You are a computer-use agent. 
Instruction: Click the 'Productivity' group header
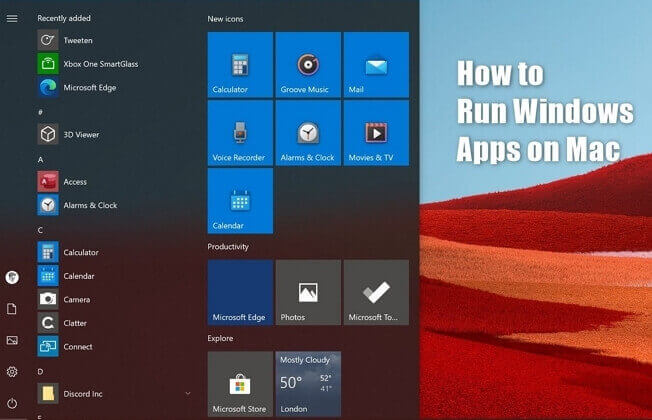tap(228, 247)
